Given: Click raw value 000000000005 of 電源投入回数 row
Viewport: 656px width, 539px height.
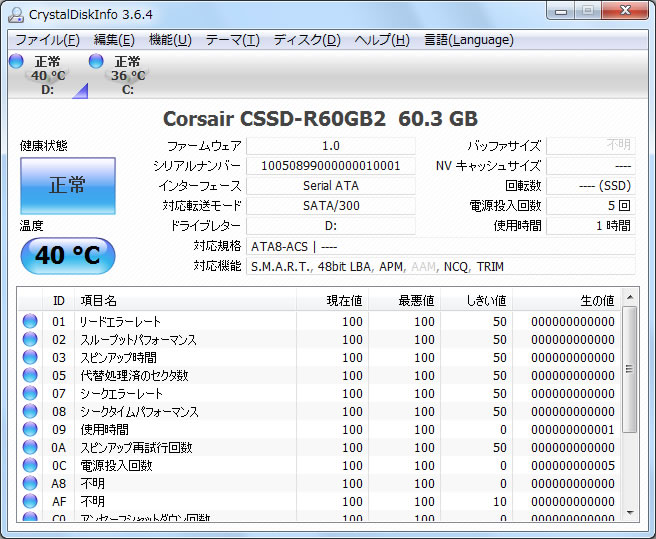Looking at the screenshot, I should (573, 465).
